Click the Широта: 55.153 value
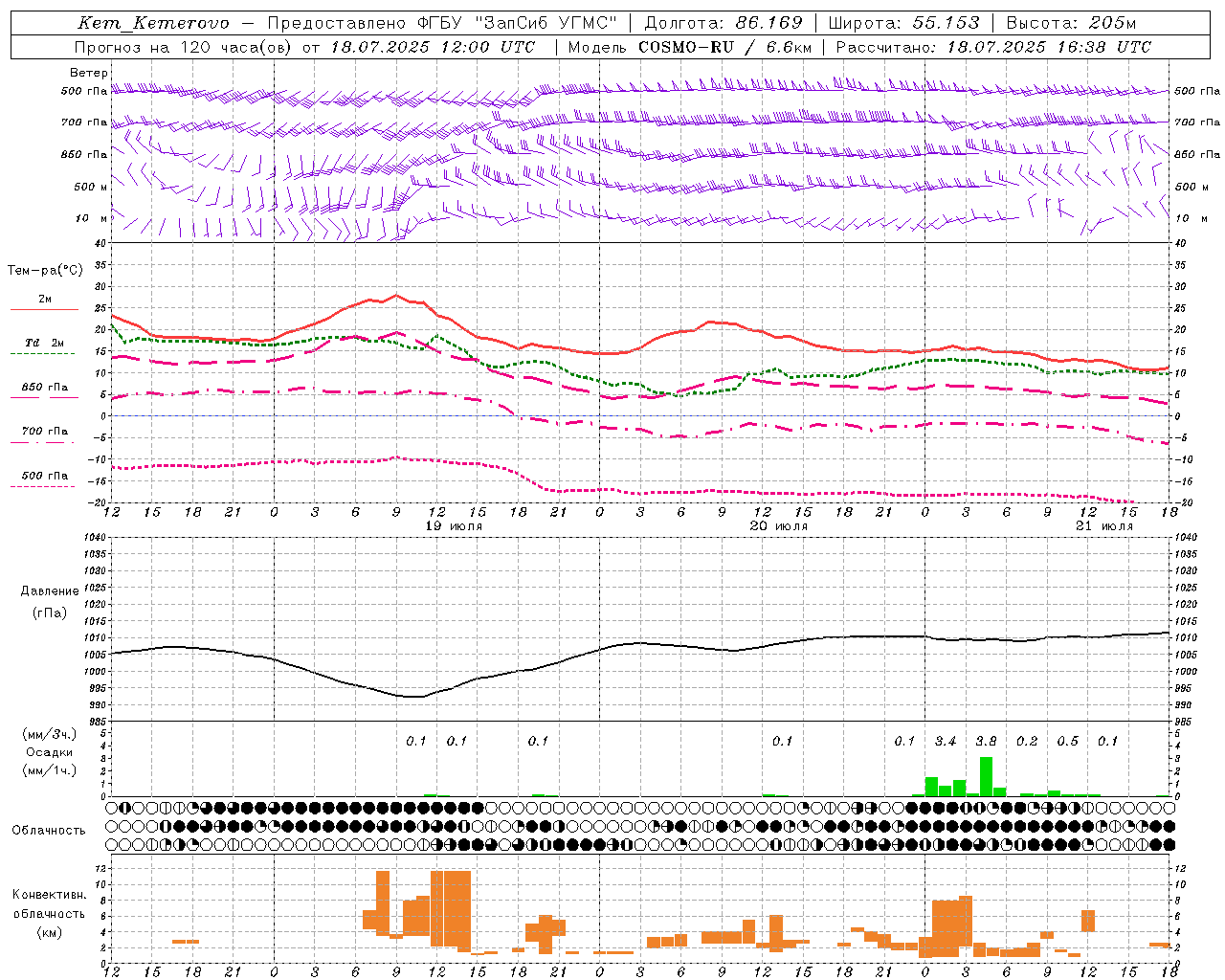 pyautogui.click(x=904, y=23)
